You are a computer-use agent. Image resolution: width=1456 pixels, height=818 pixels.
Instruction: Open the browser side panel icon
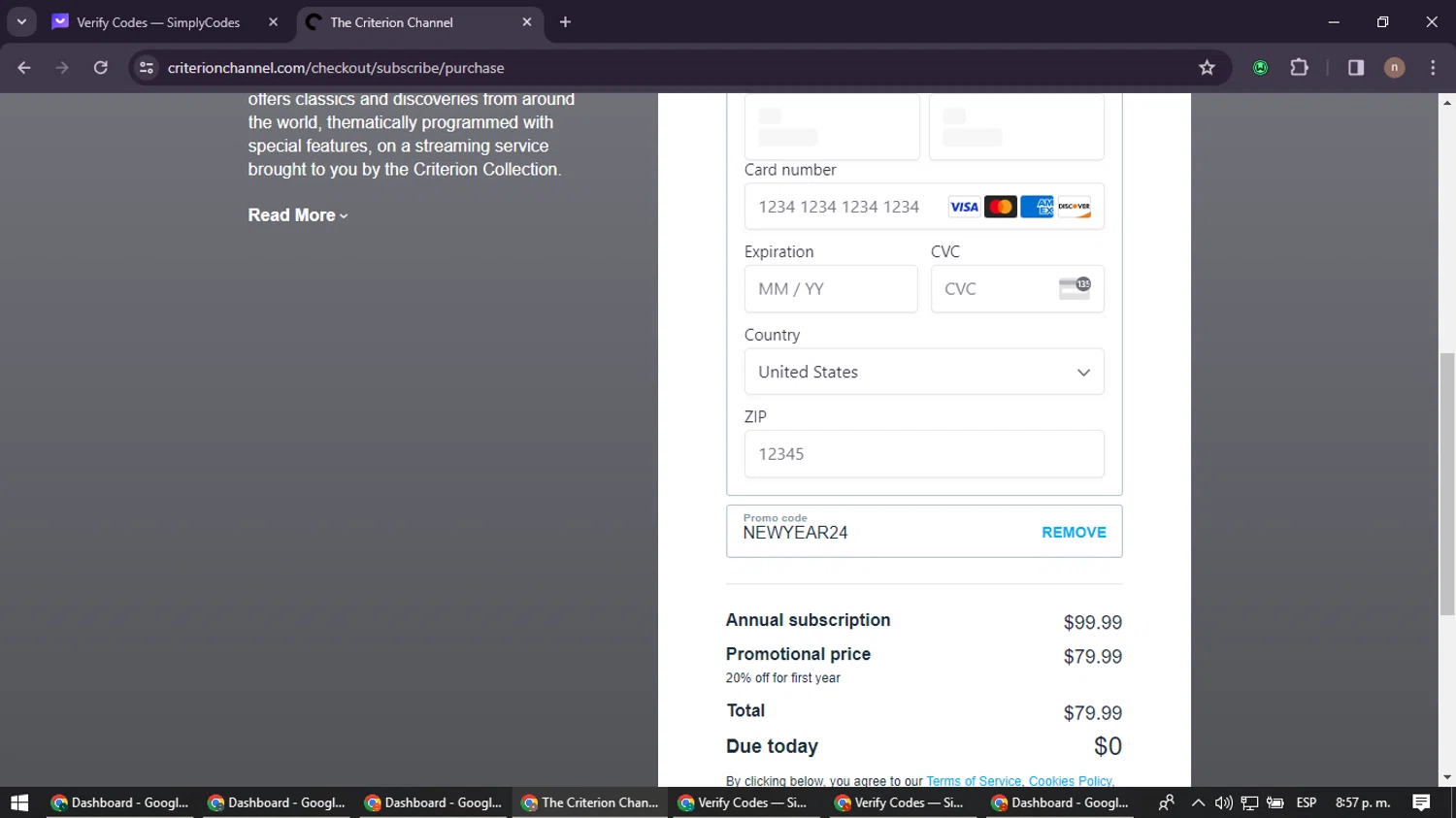[x=1356, y=68]
